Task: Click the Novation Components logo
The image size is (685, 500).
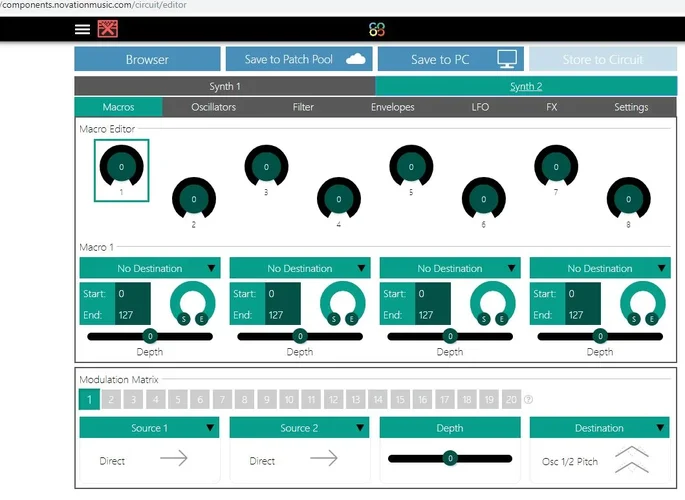Action: (377, 29)
